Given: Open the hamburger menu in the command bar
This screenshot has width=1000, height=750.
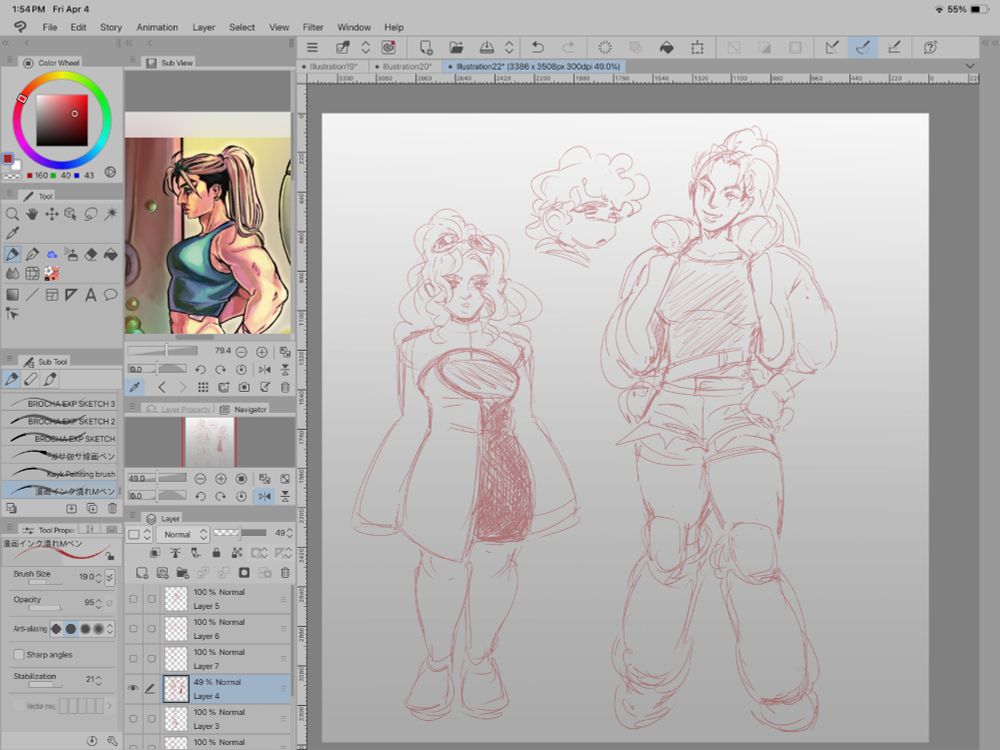Looking at the screenshot, I should [312, 47].
